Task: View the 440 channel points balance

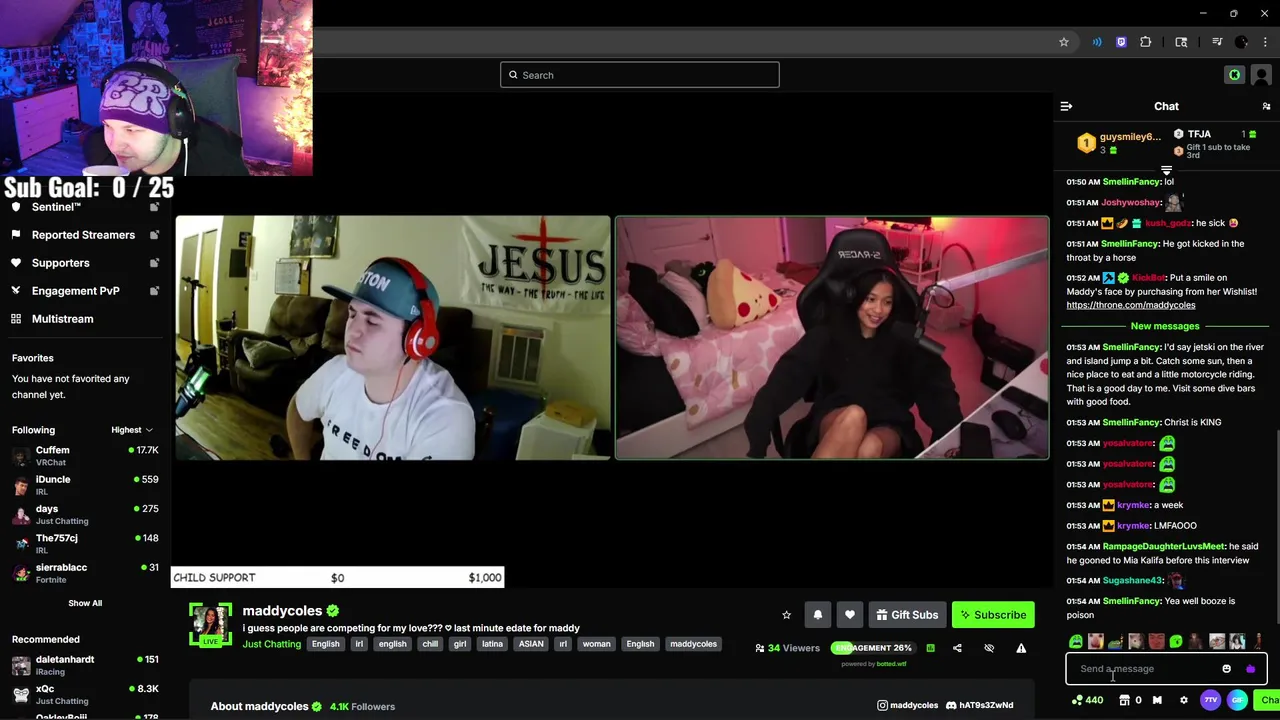Action: (1087, 700)
